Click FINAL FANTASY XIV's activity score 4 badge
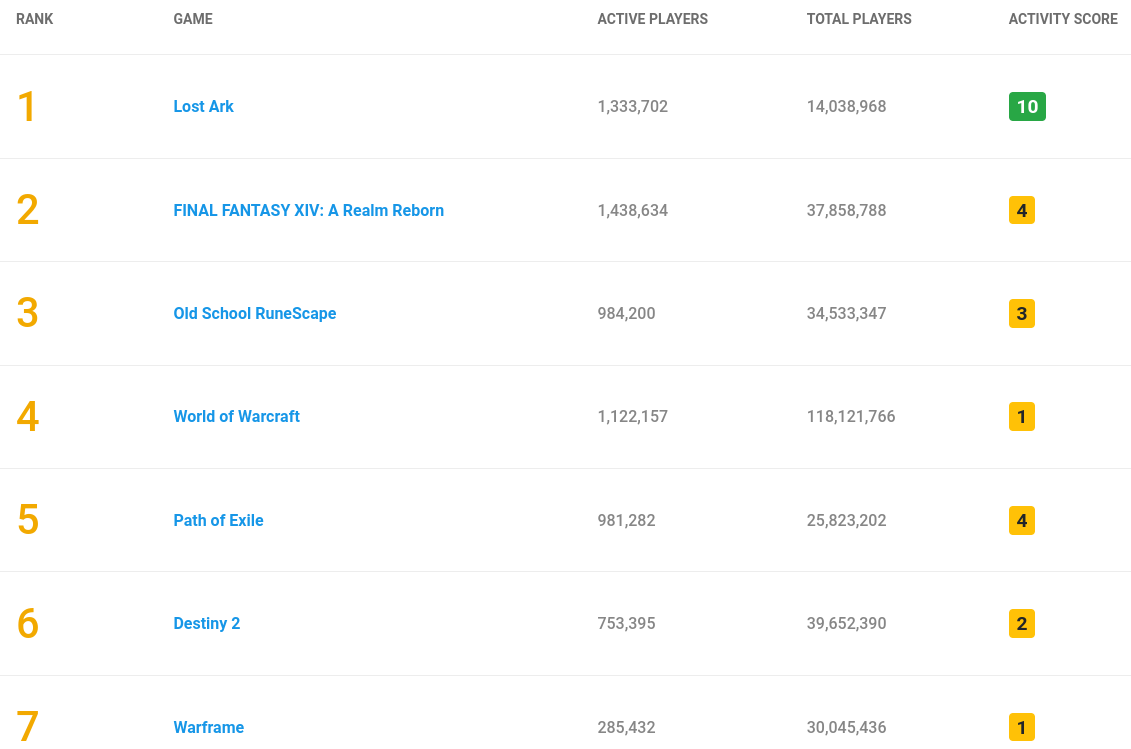The width and height of the screenshot is (1131, 749). pyautogui.click(x=1021, y=211)
